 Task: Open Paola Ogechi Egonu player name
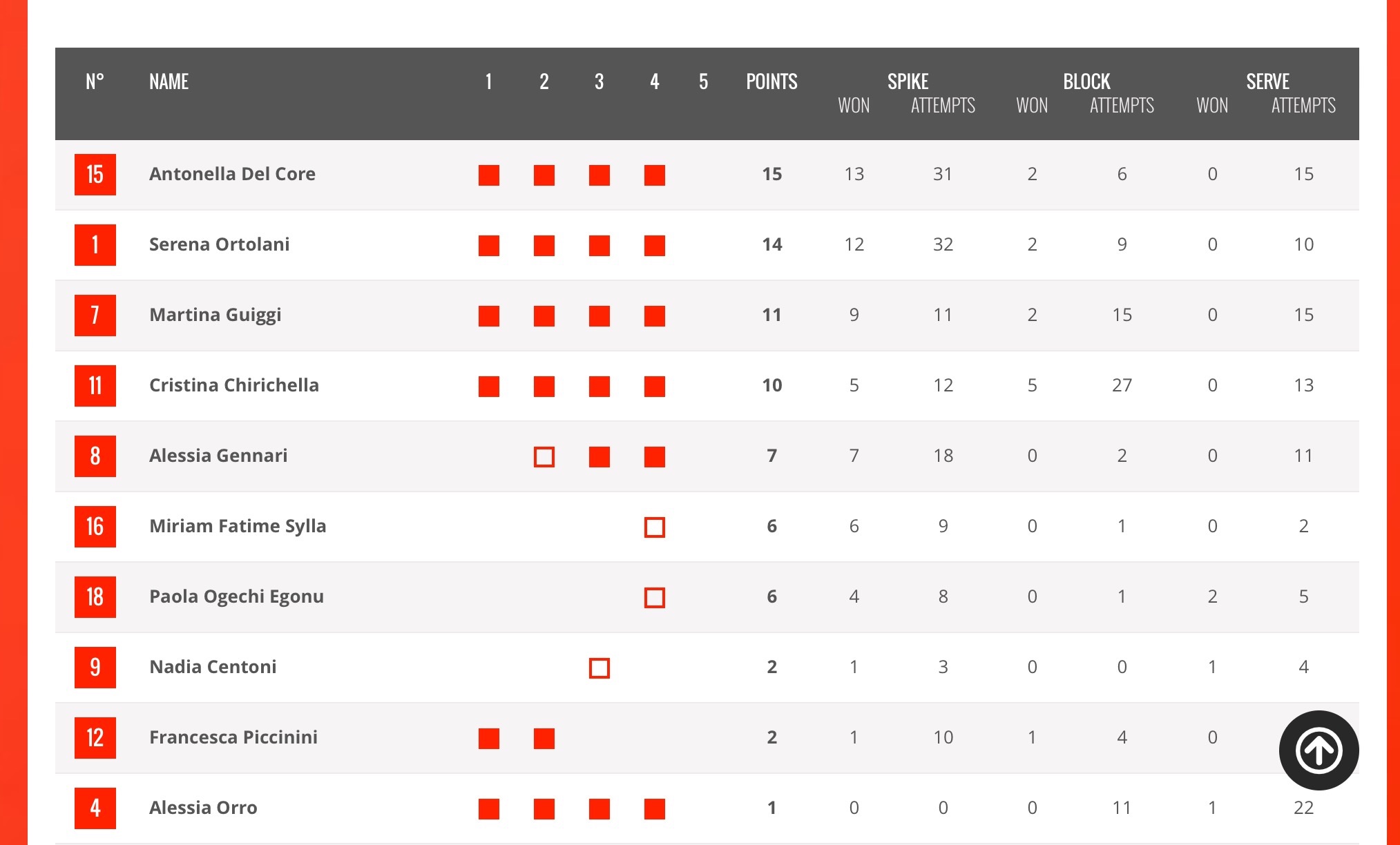tap(237, 596)
